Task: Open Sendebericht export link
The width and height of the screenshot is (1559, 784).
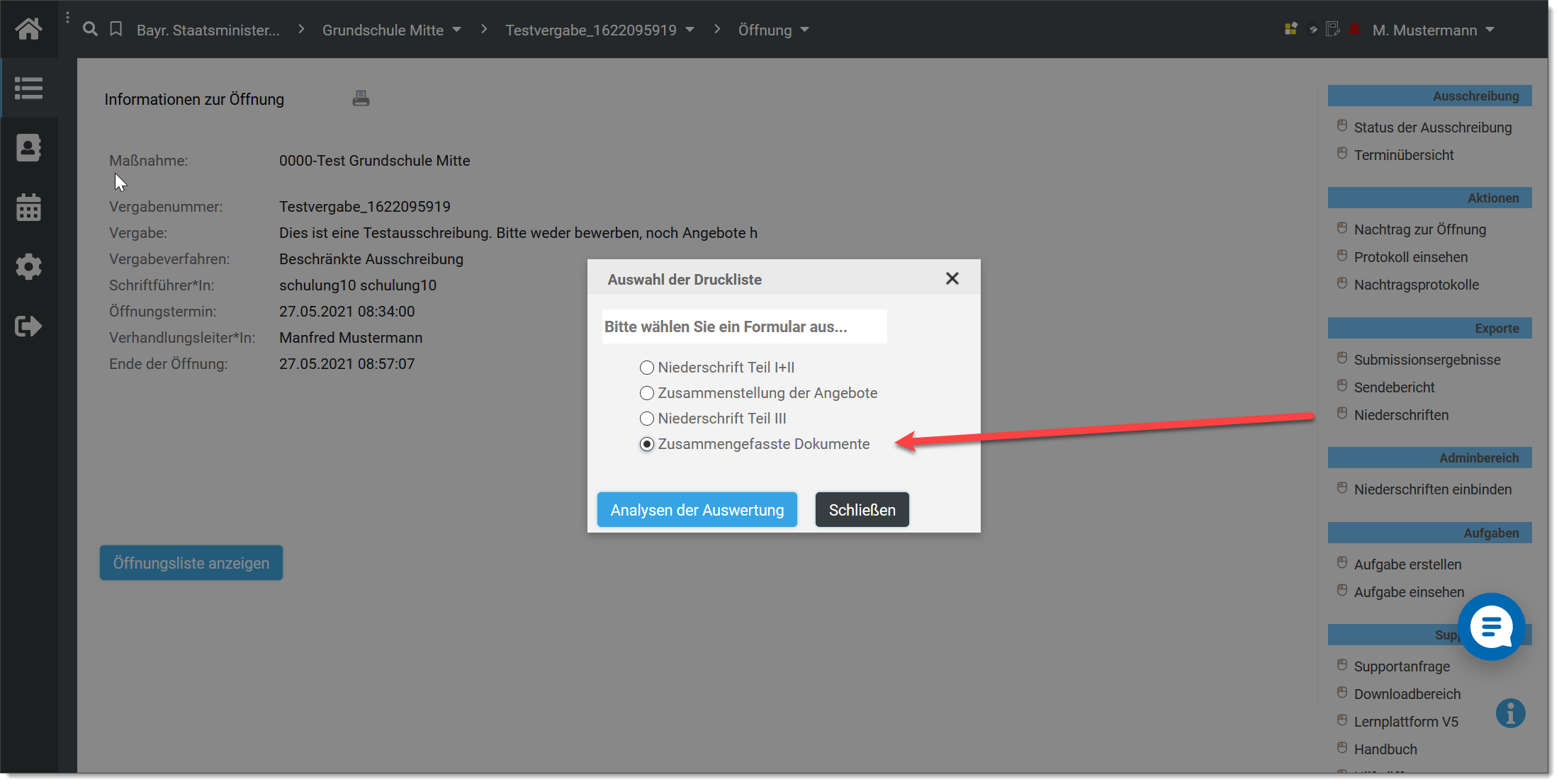Action: click(1394, 387)
